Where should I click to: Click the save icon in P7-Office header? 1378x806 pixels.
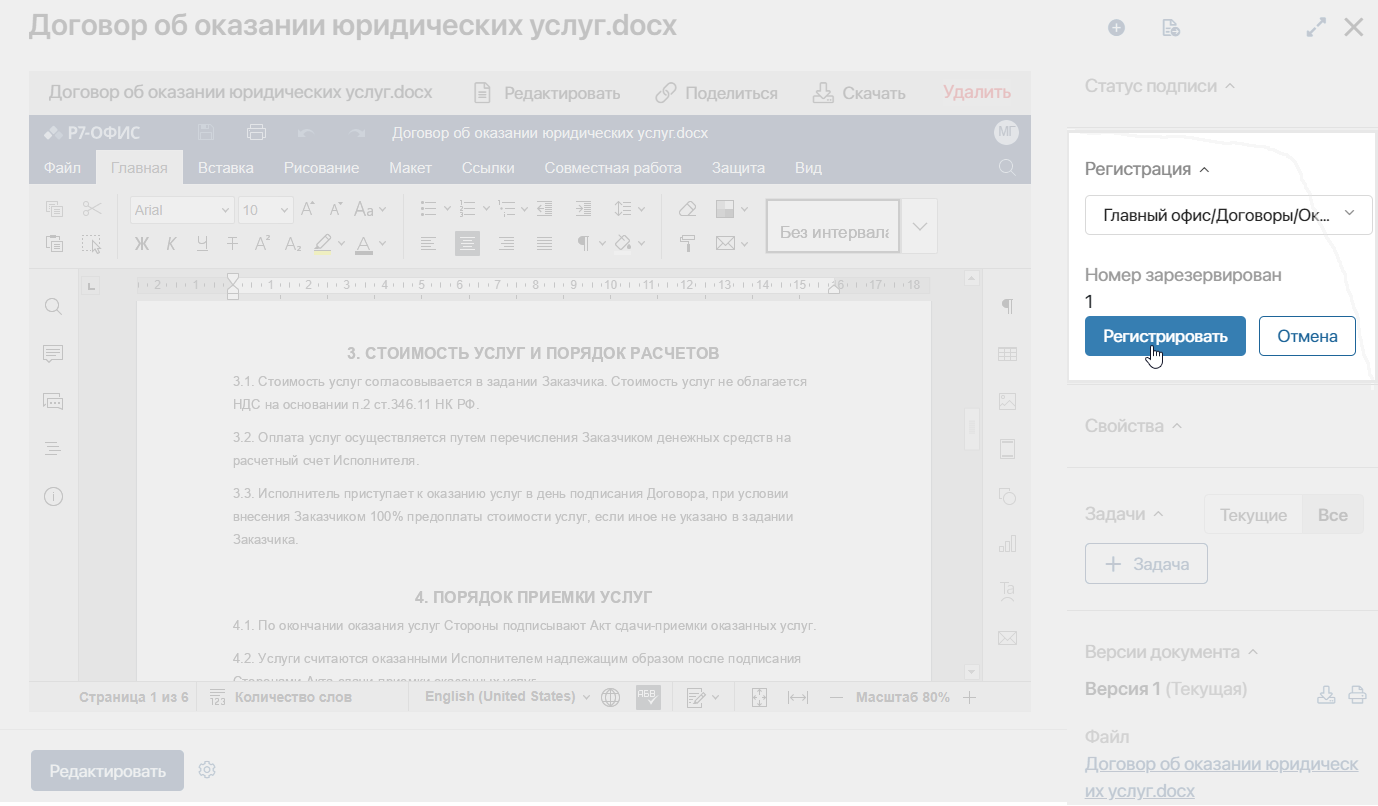pos(207,133)
